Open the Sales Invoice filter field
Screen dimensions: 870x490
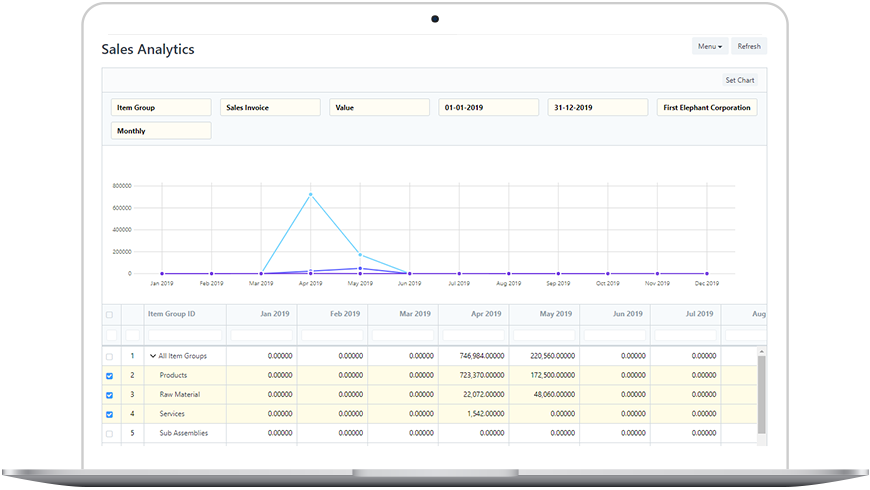click(x=270, y=107)
